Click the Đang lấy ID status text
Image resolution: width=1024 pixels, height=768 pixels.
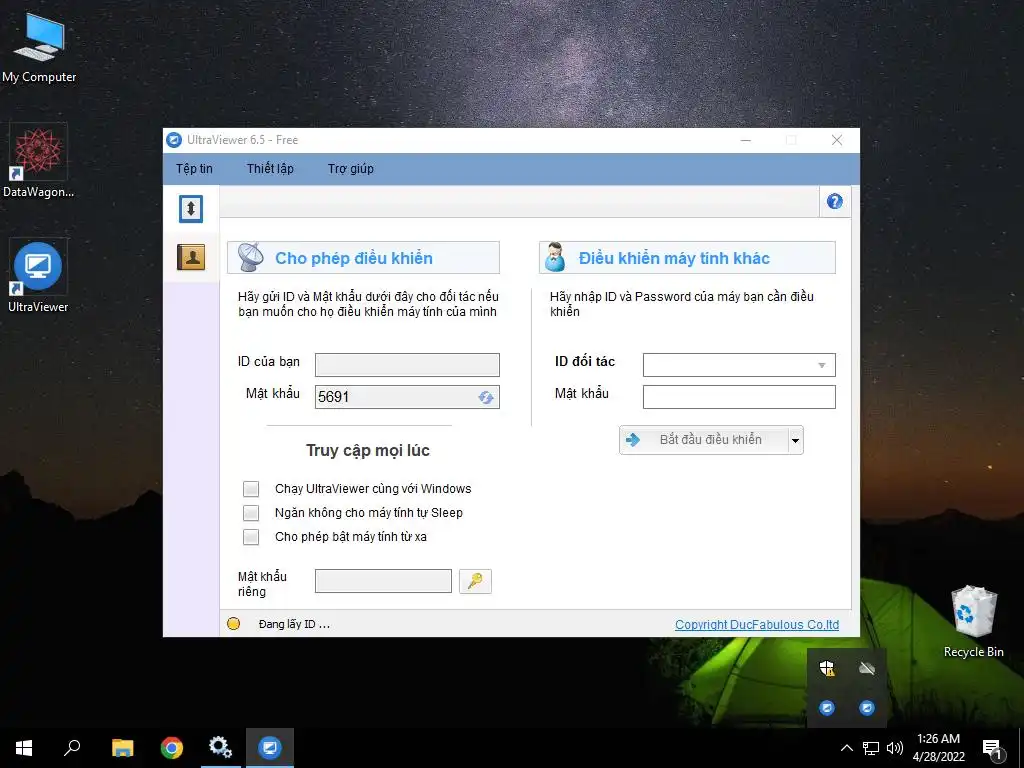pos(294,624)
